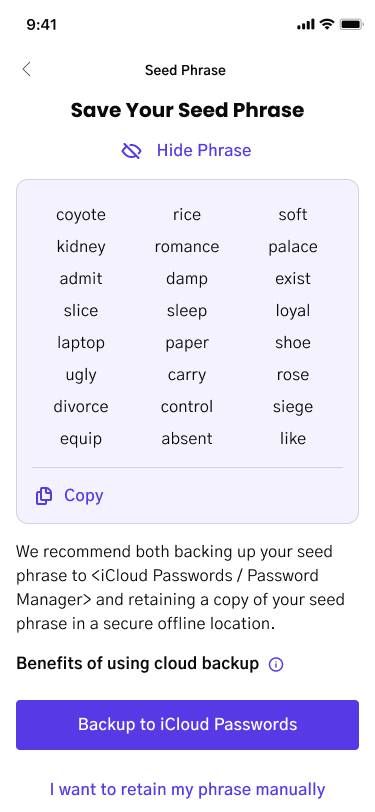Toggle the crossed-eye hide phrase icon
The image size is (375, 812).
pyautogui.click(x=132, y=151)
